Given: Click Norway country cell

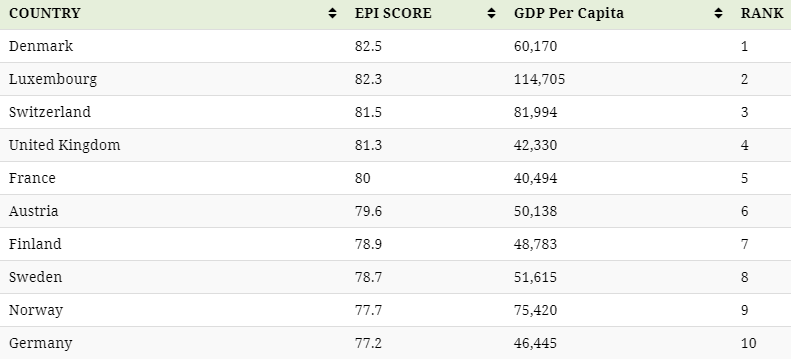Looking at the screenshot, I should [x=36, y=310].
